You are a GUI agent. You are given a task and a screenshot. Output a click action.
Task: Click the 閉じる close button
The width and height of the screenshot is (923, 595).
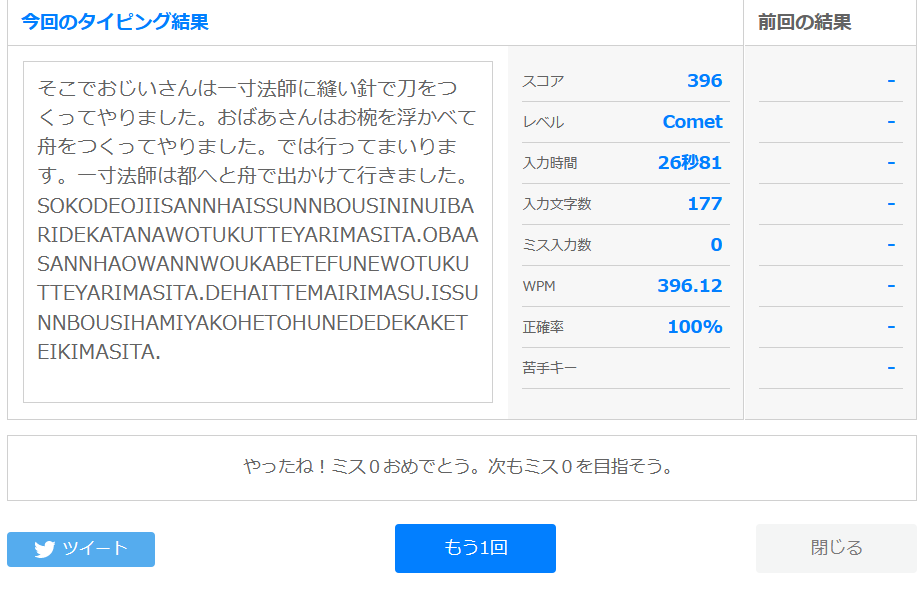click(835, 548)
